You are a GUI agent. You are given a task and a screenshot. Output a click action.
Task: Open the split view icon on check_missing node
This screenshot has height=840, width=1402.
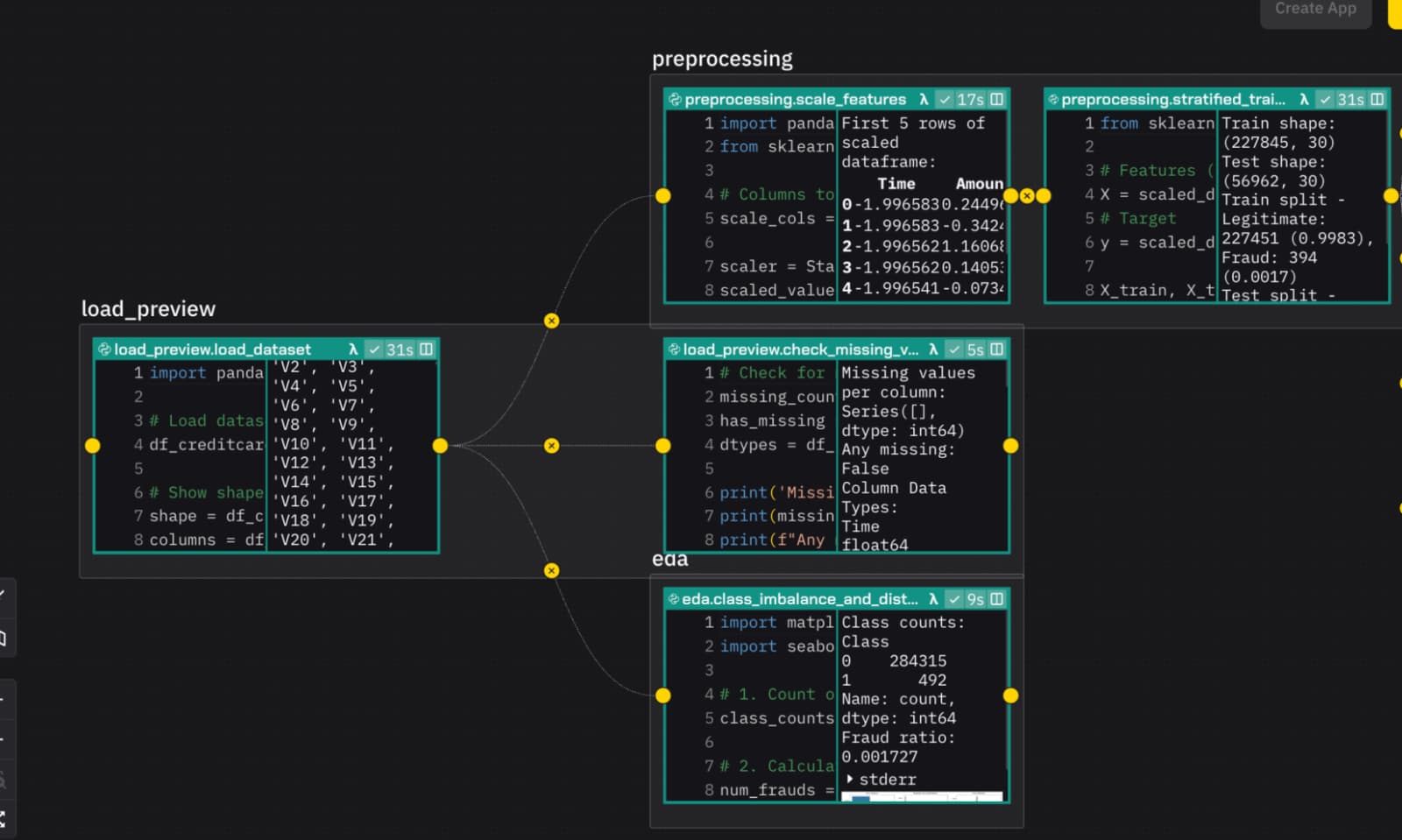point(996,349)
